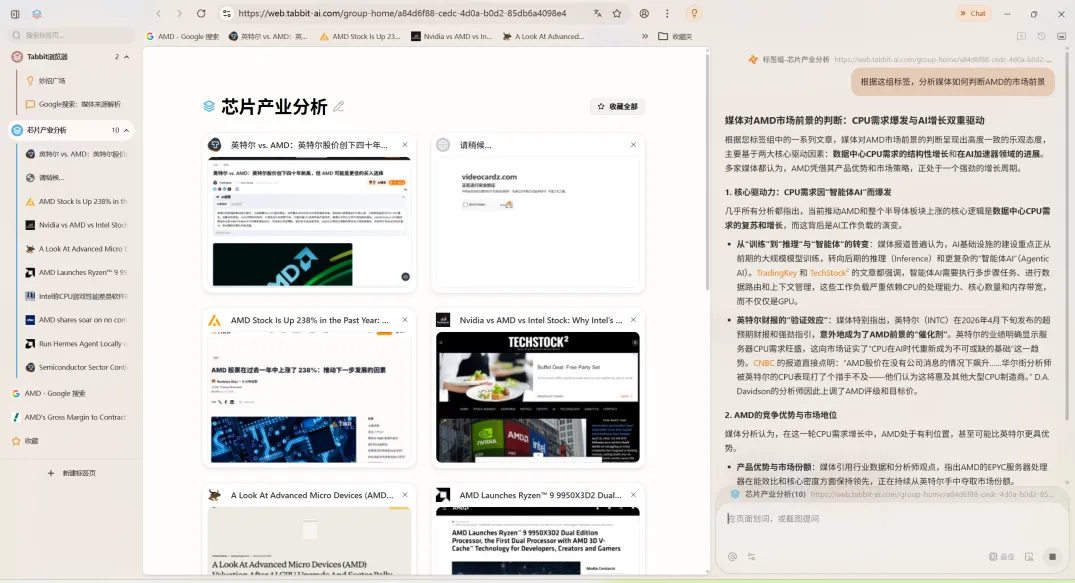Open AMD Stock 238% card thumbnail
The width and height of the screenshot is (1075, 583).
pos(309,397)
